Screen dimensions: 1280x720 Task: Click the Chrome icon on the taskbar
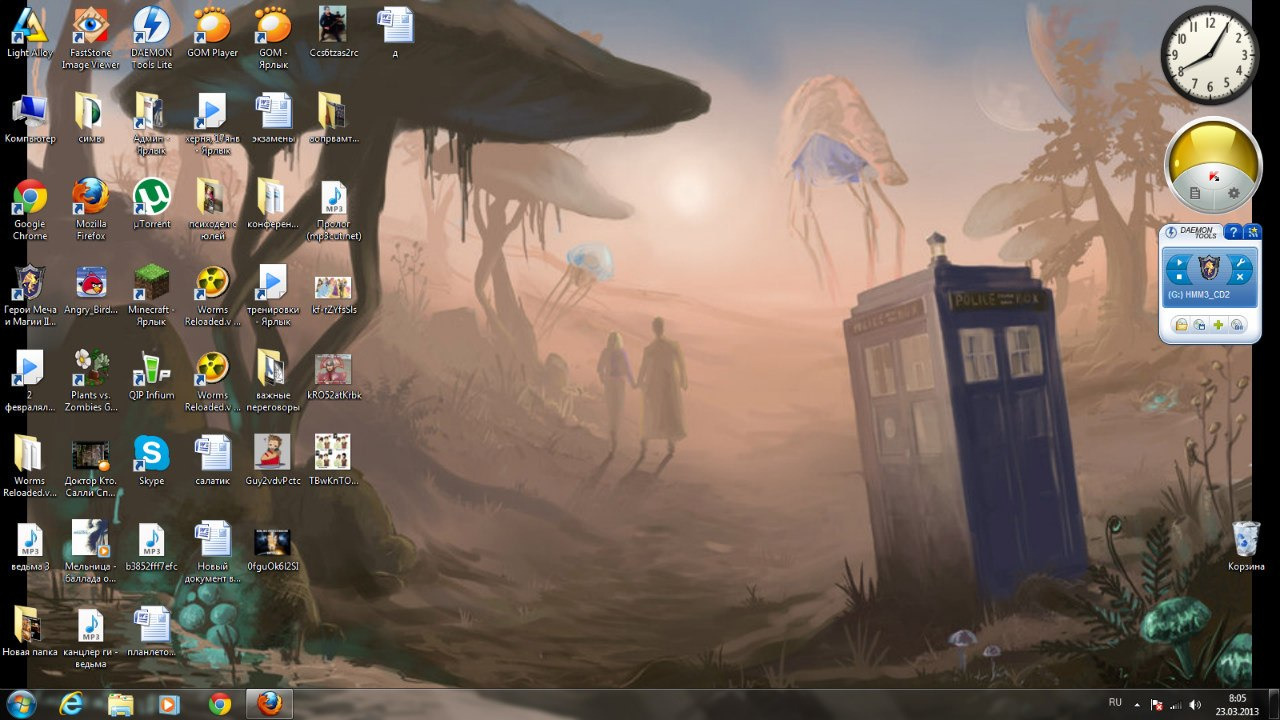point(220,704)
